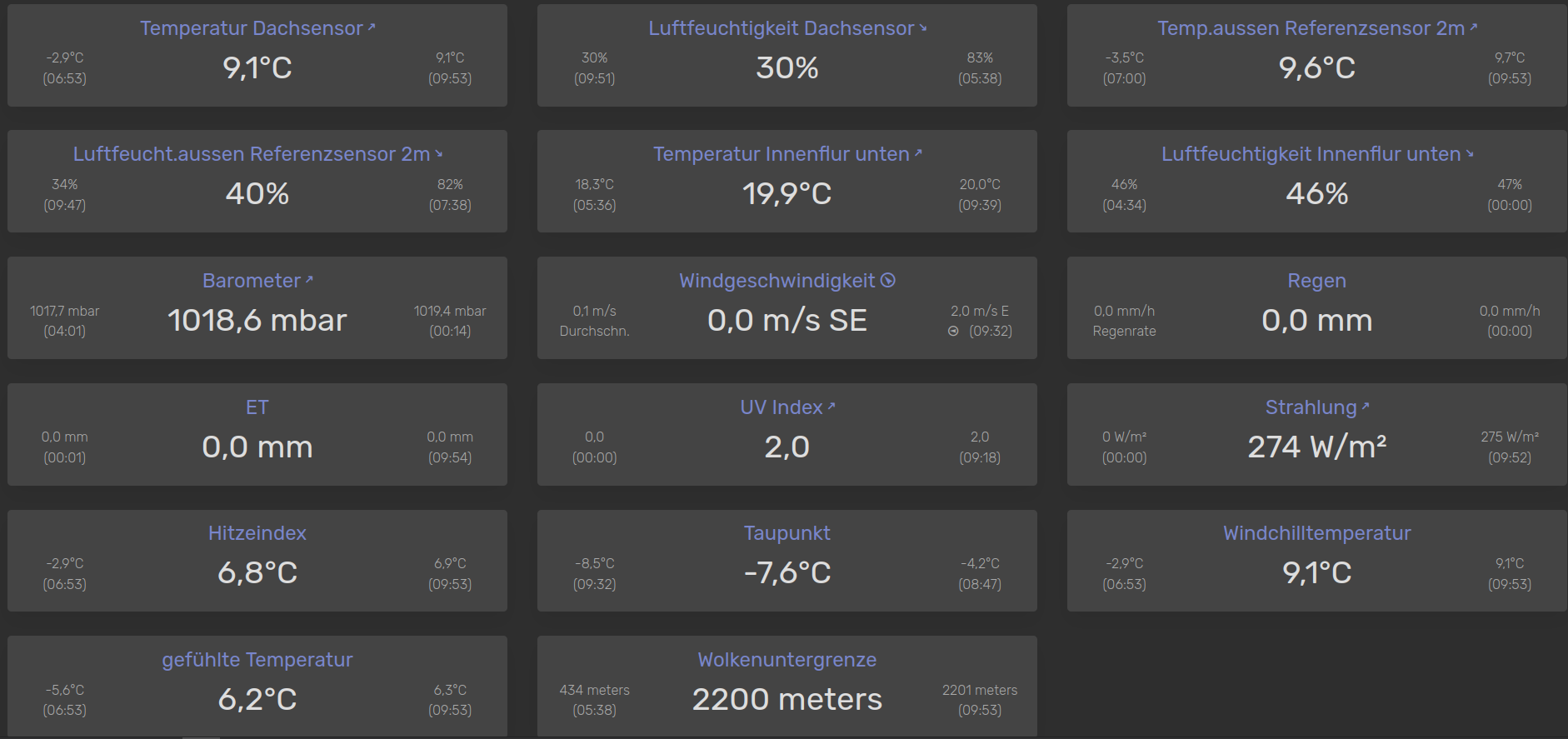Click trend arrow beside Temp.aussen Referenzsensor 2m
The height and width of the screenshot is (739, 1568).
pos(1473,27)
